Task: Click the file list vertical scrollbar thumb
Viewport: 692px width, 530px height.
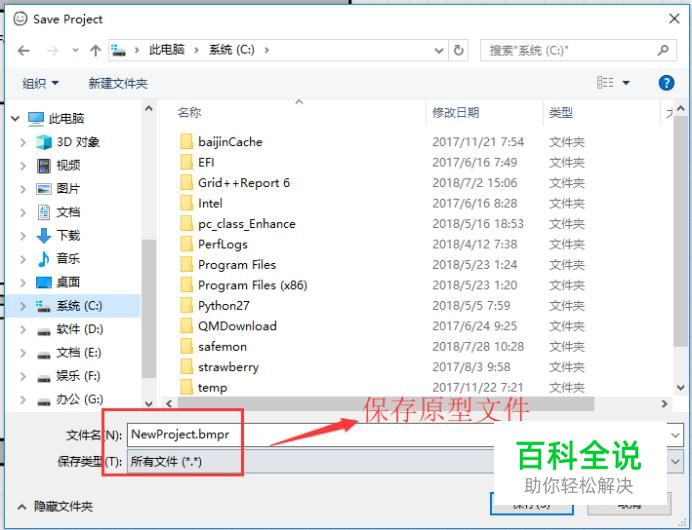Action: click(x=680, y=231)
